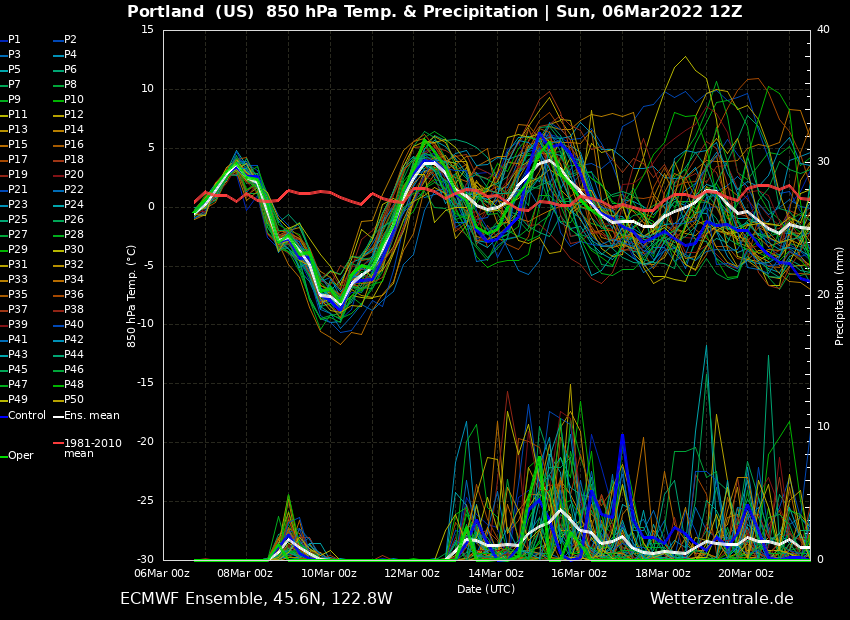Select the P10 legend label
The width and height of the screenshot is (850, 620).
coord(74,100)
